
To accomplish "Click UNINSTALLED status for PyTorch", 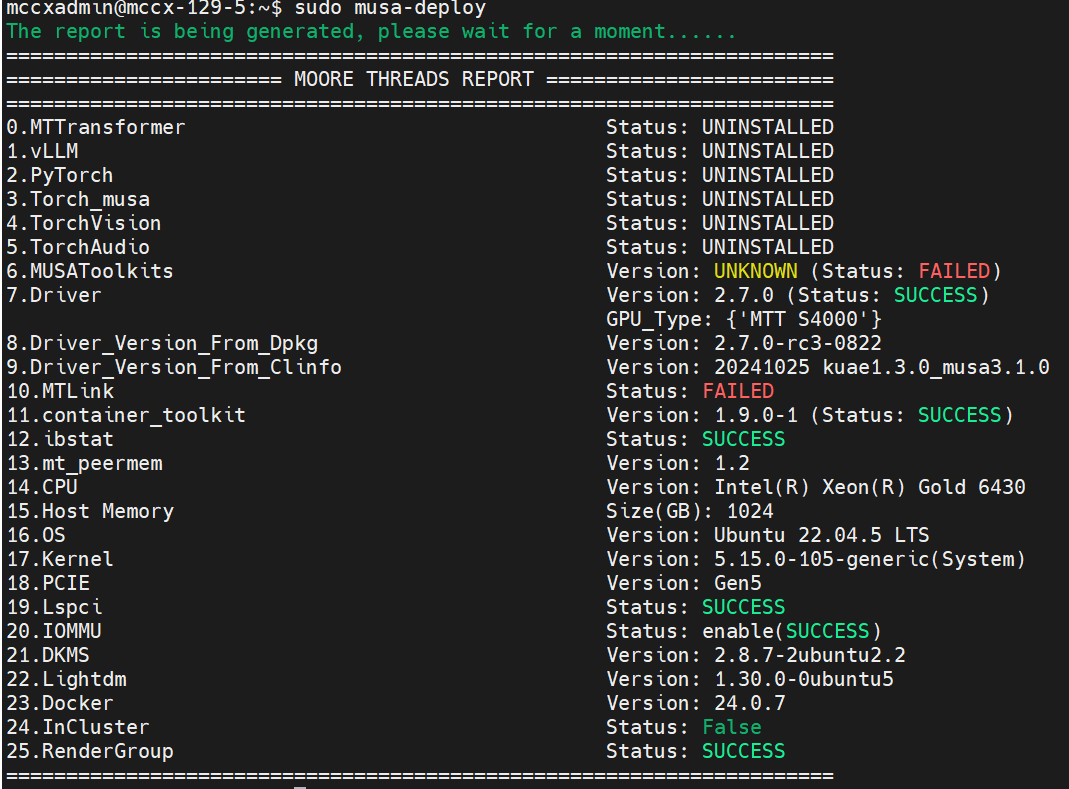I will (768, 175).
